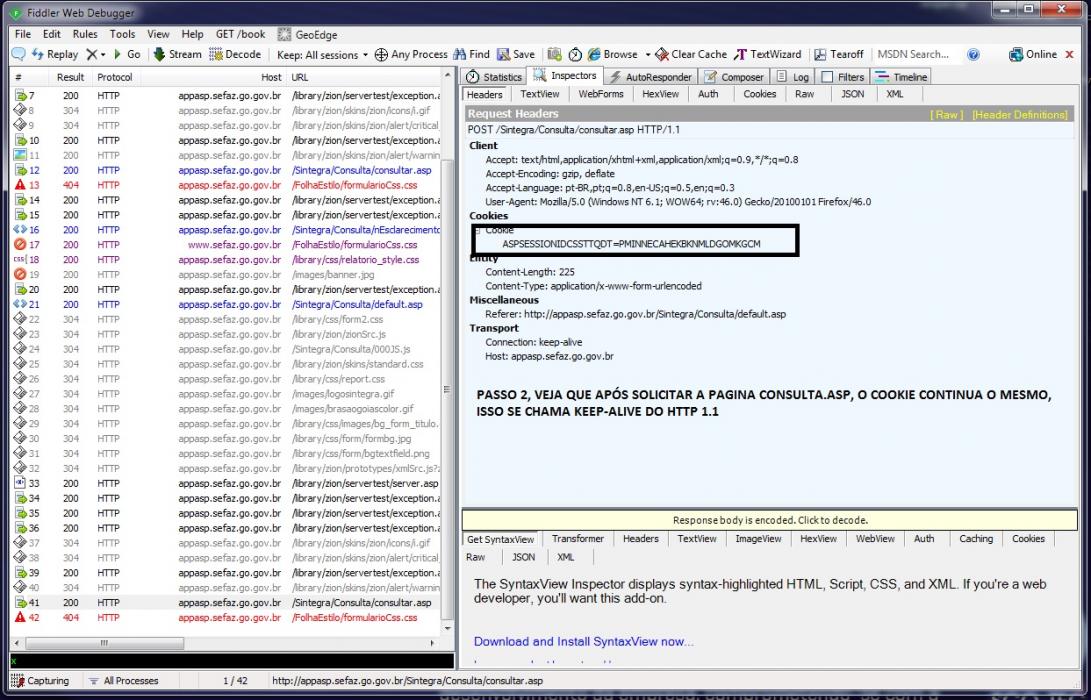Click the timer clock icon
This screenshot has width=1091, height=700.
(575, 54)
